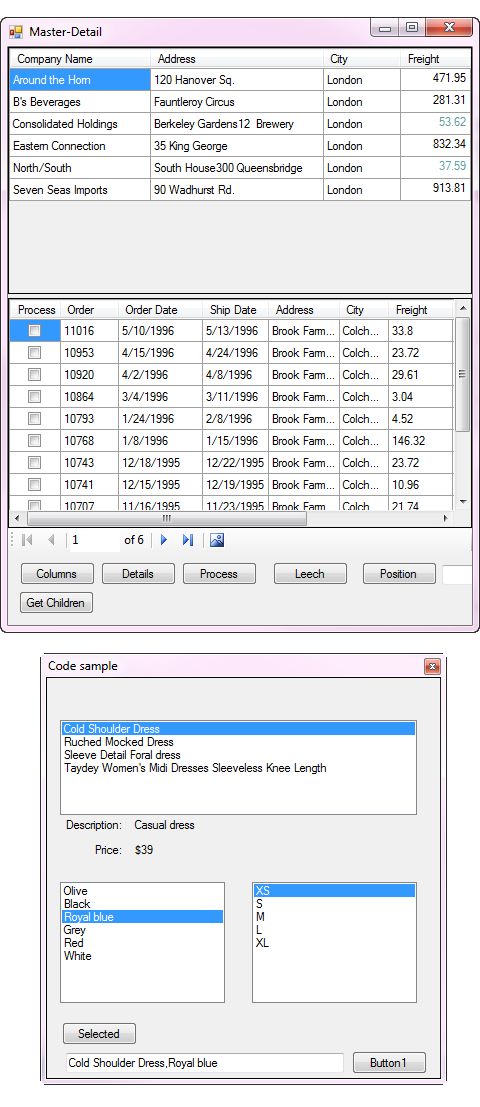Check Process box for order 11016

click(x=35, y=330)
